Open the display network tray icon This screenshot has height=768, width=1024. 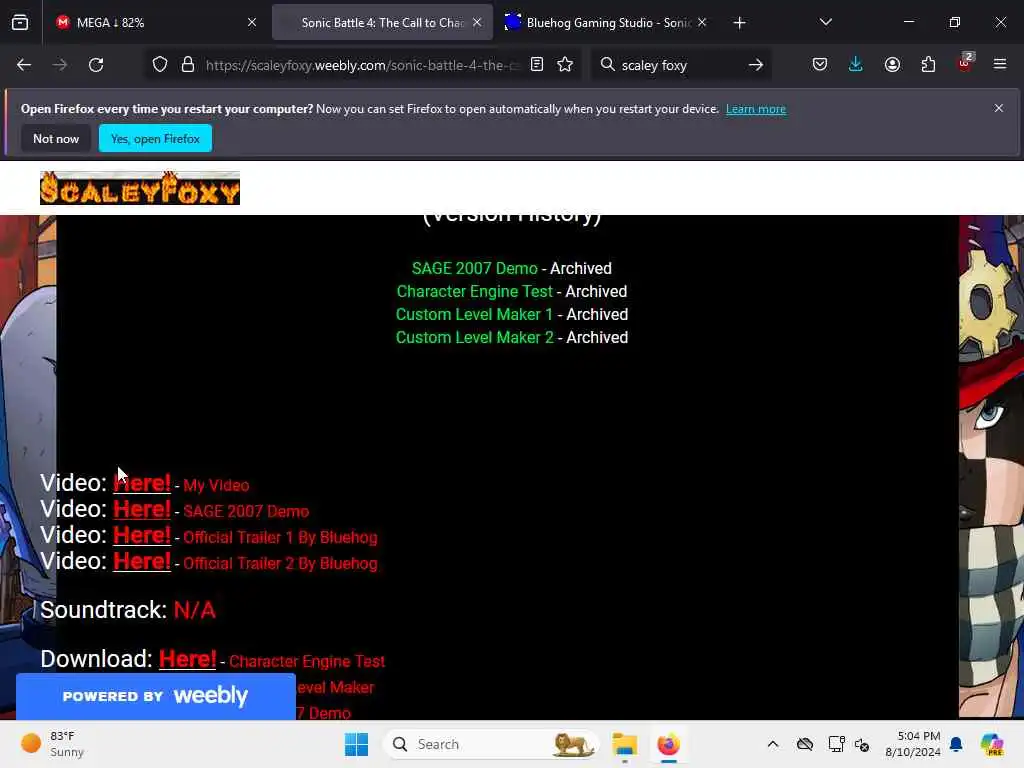(836, 744)
